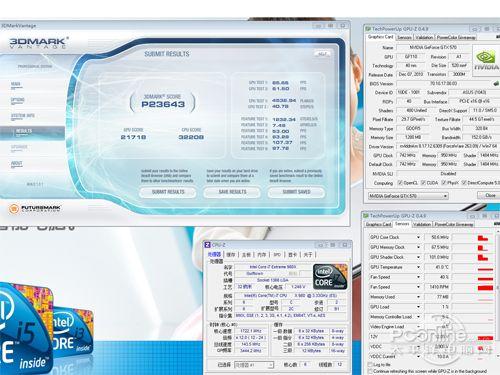Click the GPU Temperature value 41.0 °C
500x375 pixels.
pos(437,267)
